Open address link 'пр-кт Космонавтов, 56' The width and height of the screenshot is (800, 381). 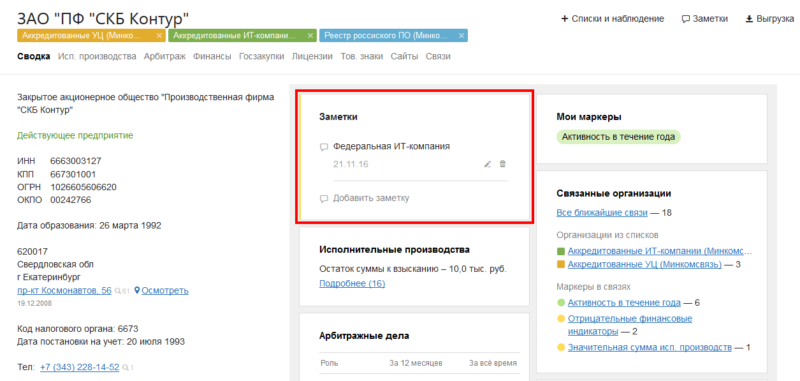tap(64, 291)
